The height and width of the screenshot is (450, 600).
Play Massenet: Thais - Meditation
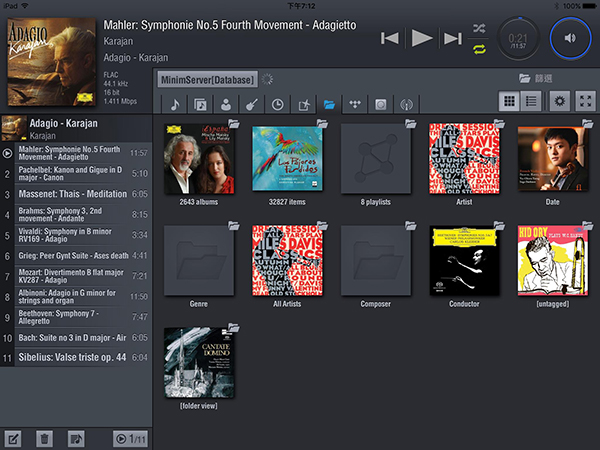[x=76, y=194]
